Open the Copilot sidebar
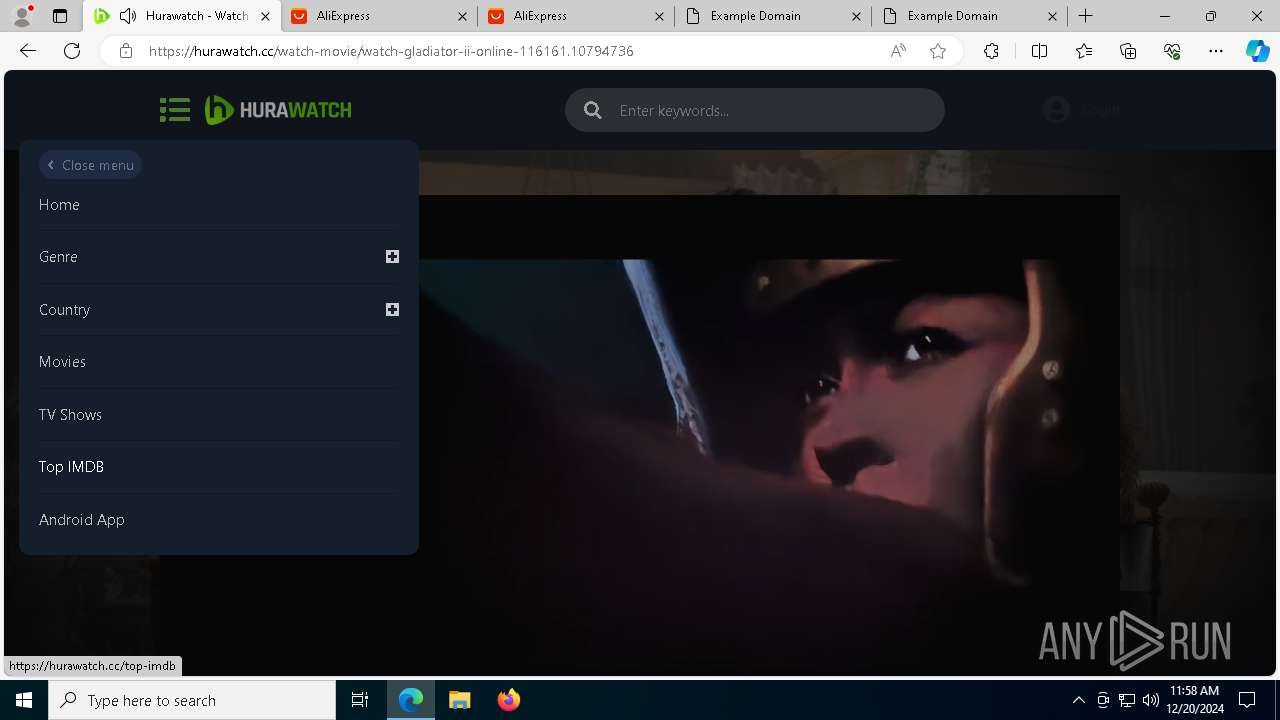This screenshot has height=720, width=1280. pos(1258,51)
